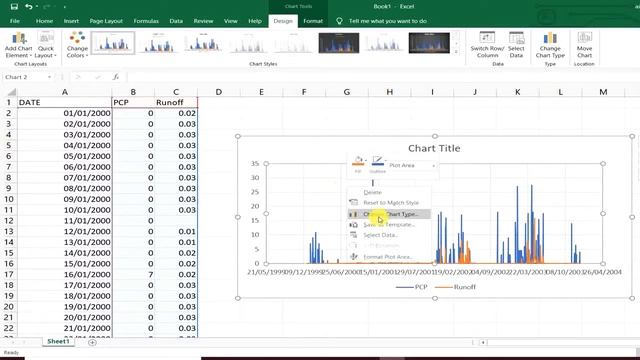Image resolution: width=640 pixels, height=360 pixels.
Task: Click the Fill button in mini toolbar
Action: [358, 164]
